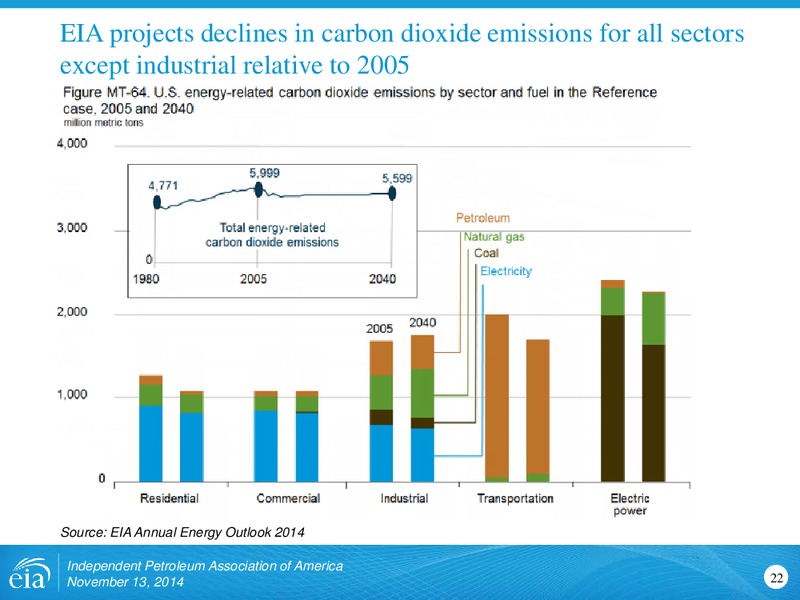Click the 4,000 y-axis label
800x600 pixels.
[72, 143]
